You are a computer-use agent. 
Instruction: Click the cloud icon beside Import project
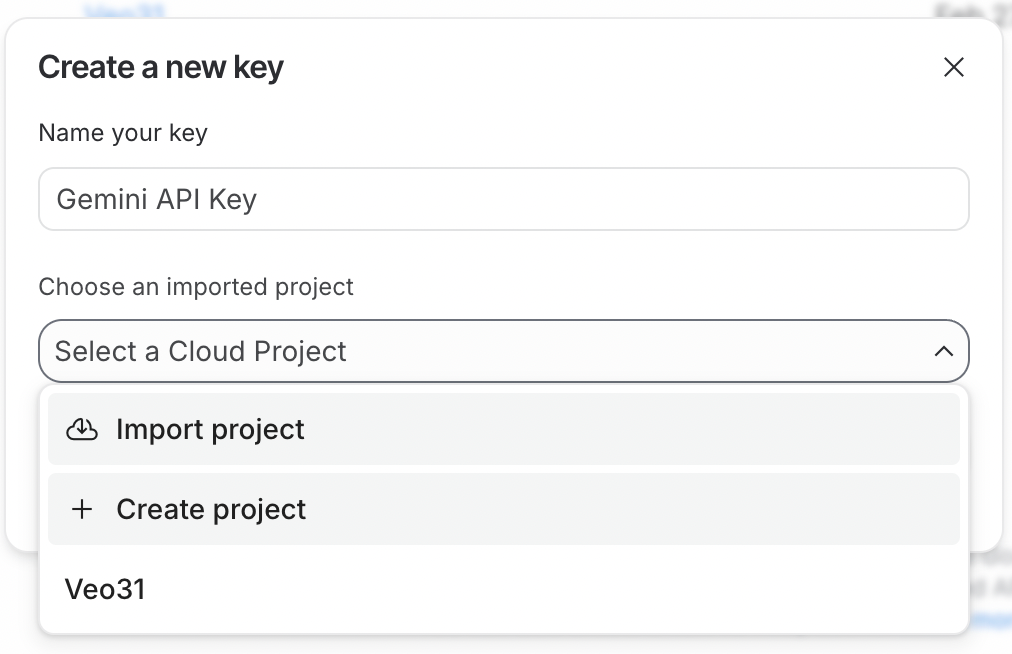point(82,428)
